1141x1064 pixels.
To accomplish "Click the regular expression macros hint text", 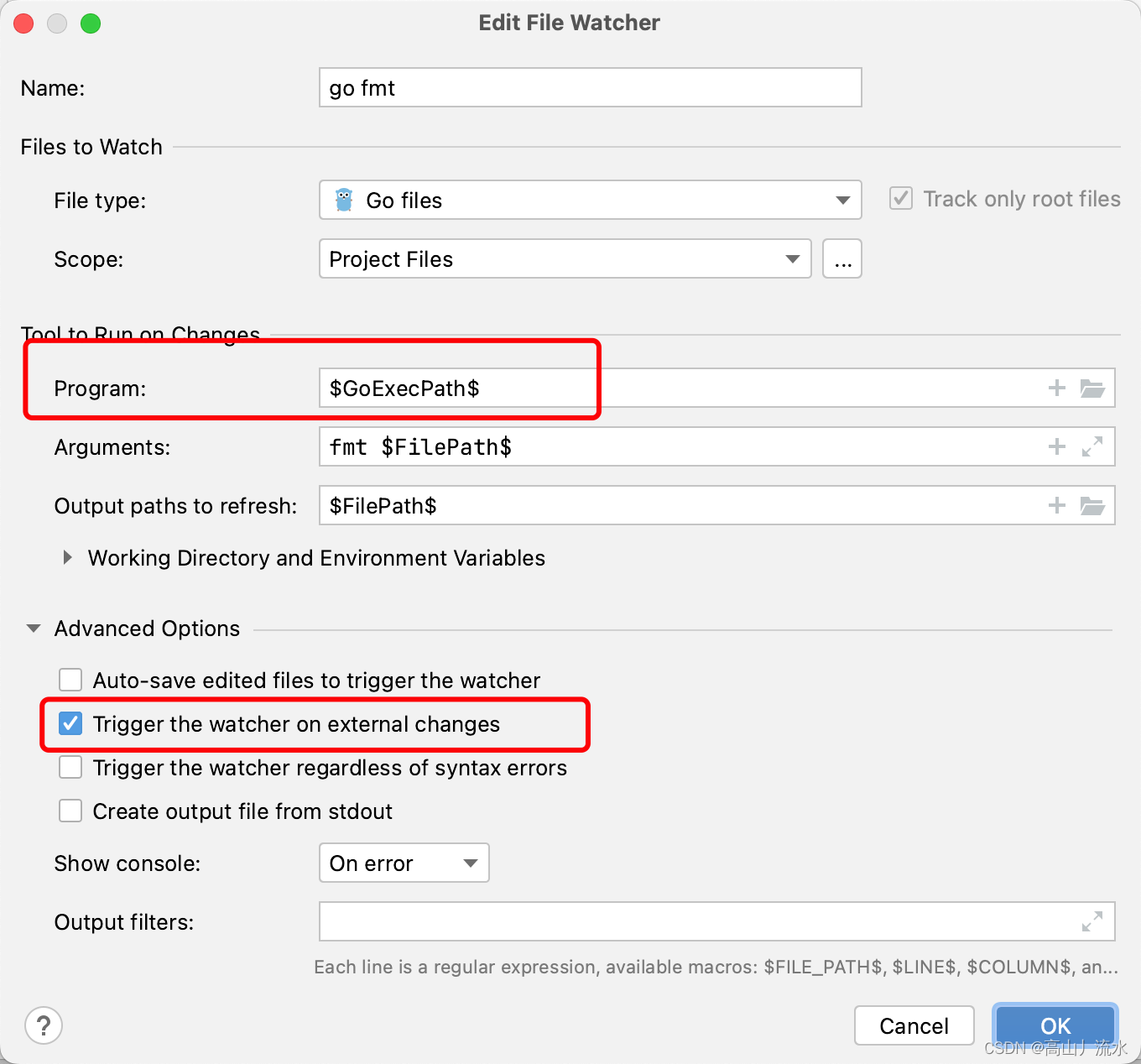I will 716,967.
